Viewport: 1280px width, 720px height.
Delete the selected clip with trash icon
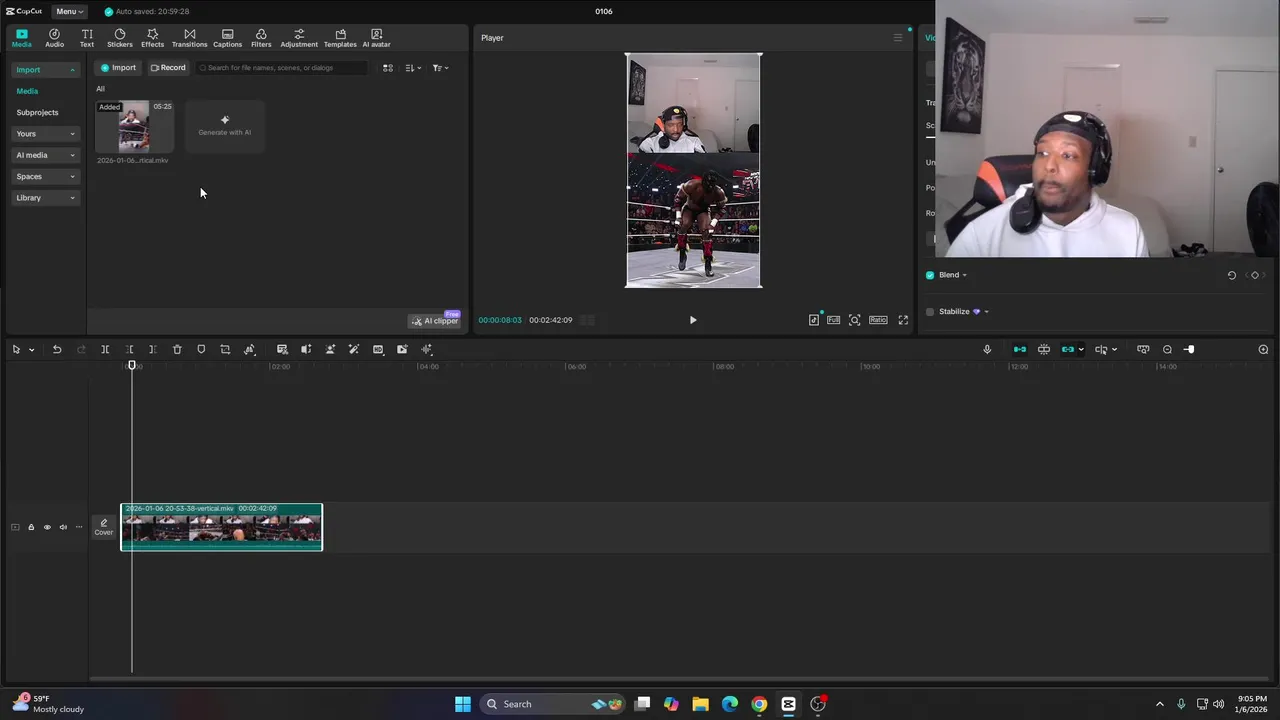[x=177, y=349]
